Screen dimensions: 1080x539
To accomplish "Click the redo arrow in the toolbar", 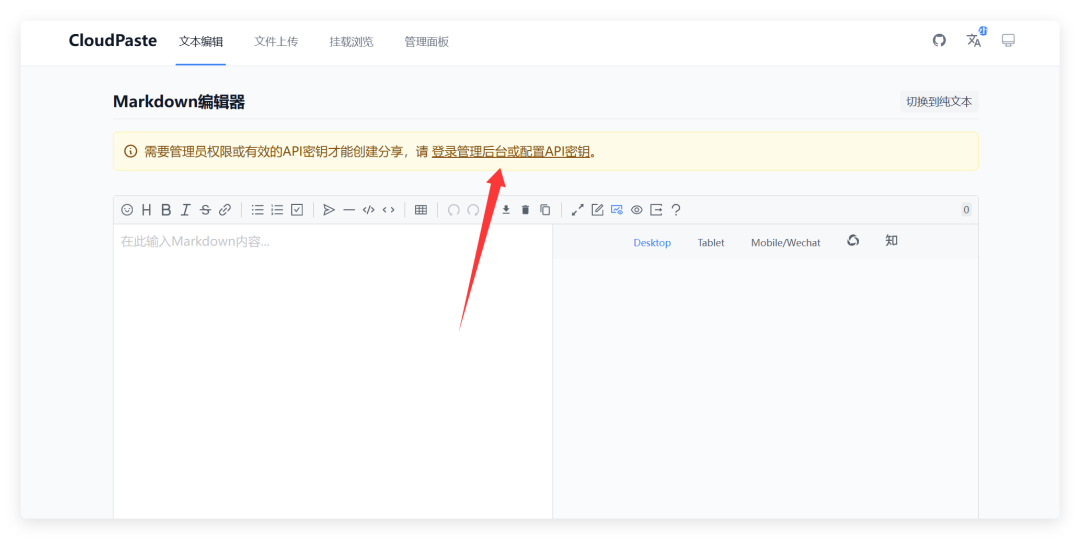I will tap(473, 210).
